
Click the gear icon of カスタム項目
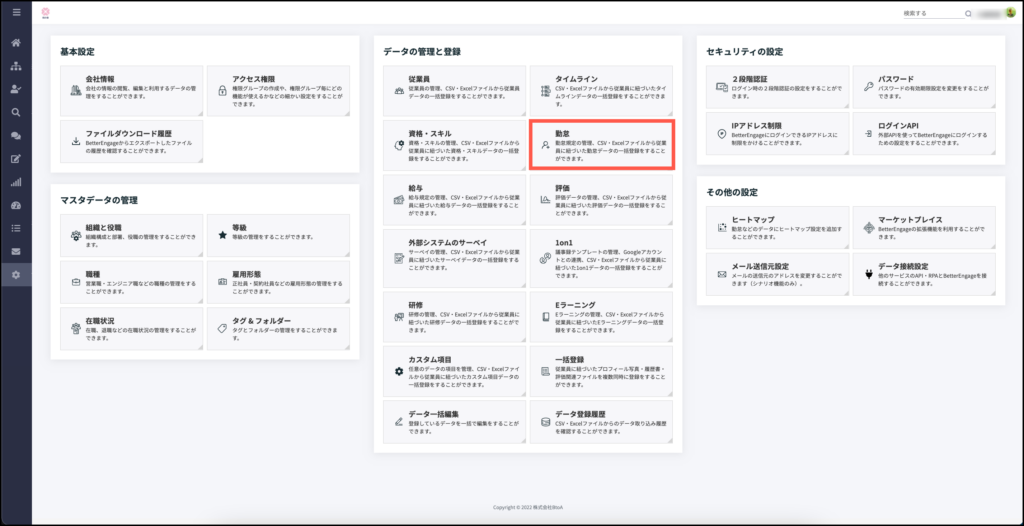click(398, 371)
